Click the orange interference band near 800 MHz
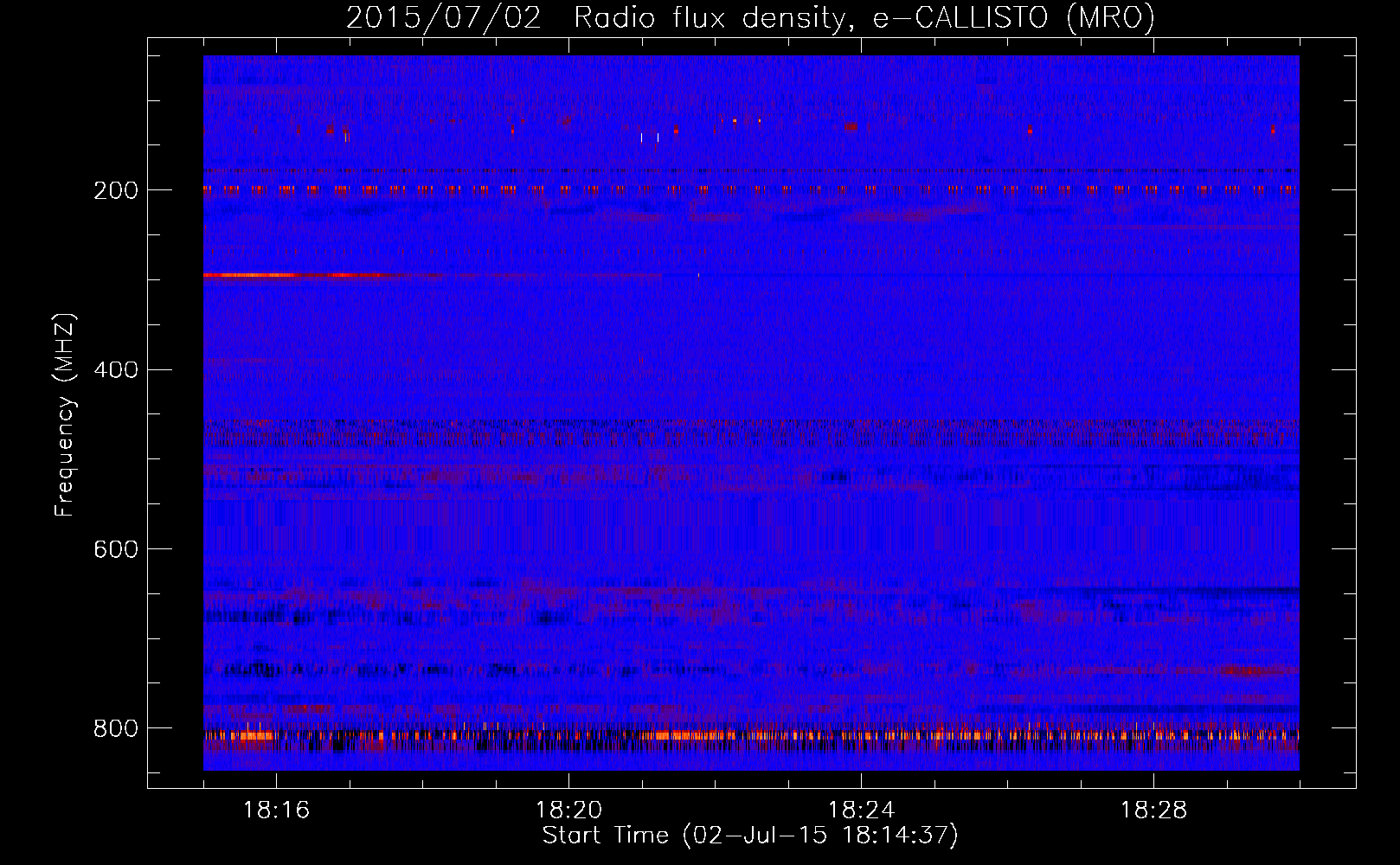Screen dimensions: 1400x865 [751, 736]
